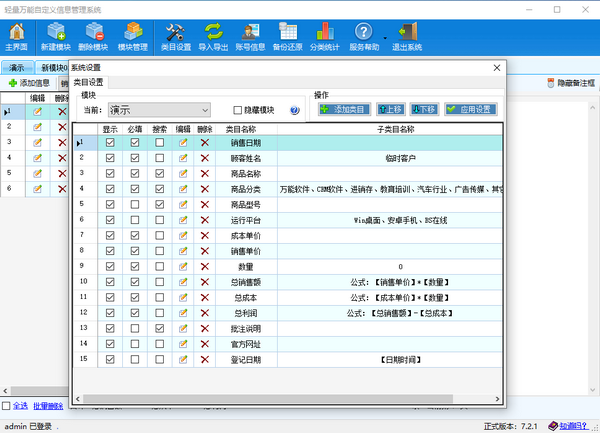
Task: Toggle the 隐藏模块 checkbox
Action: [x=237, y=110]
